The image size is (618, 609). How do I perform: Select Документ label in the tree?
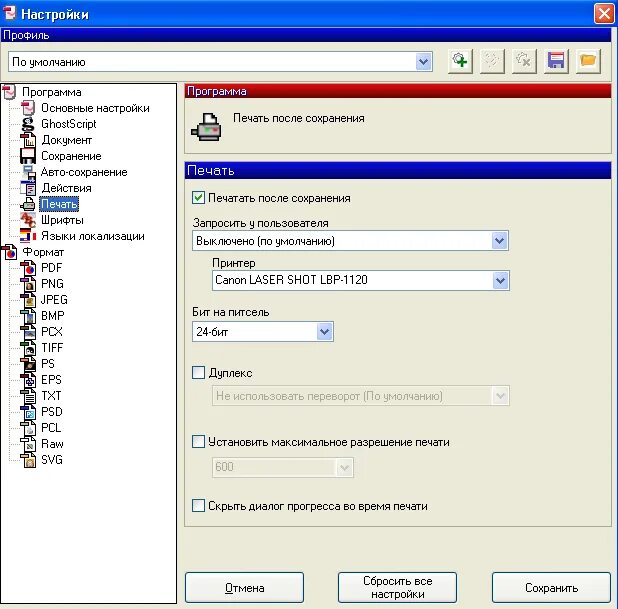coord(67,140)
